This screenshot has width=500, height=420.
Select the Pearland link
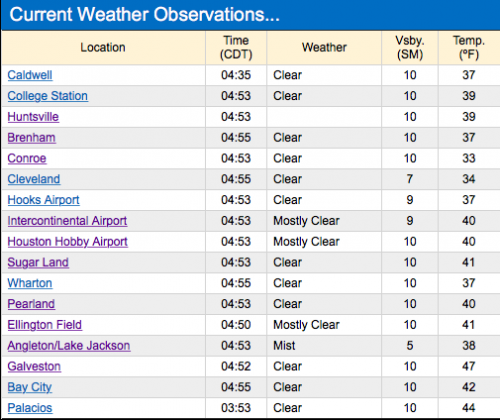coord(31,304)
